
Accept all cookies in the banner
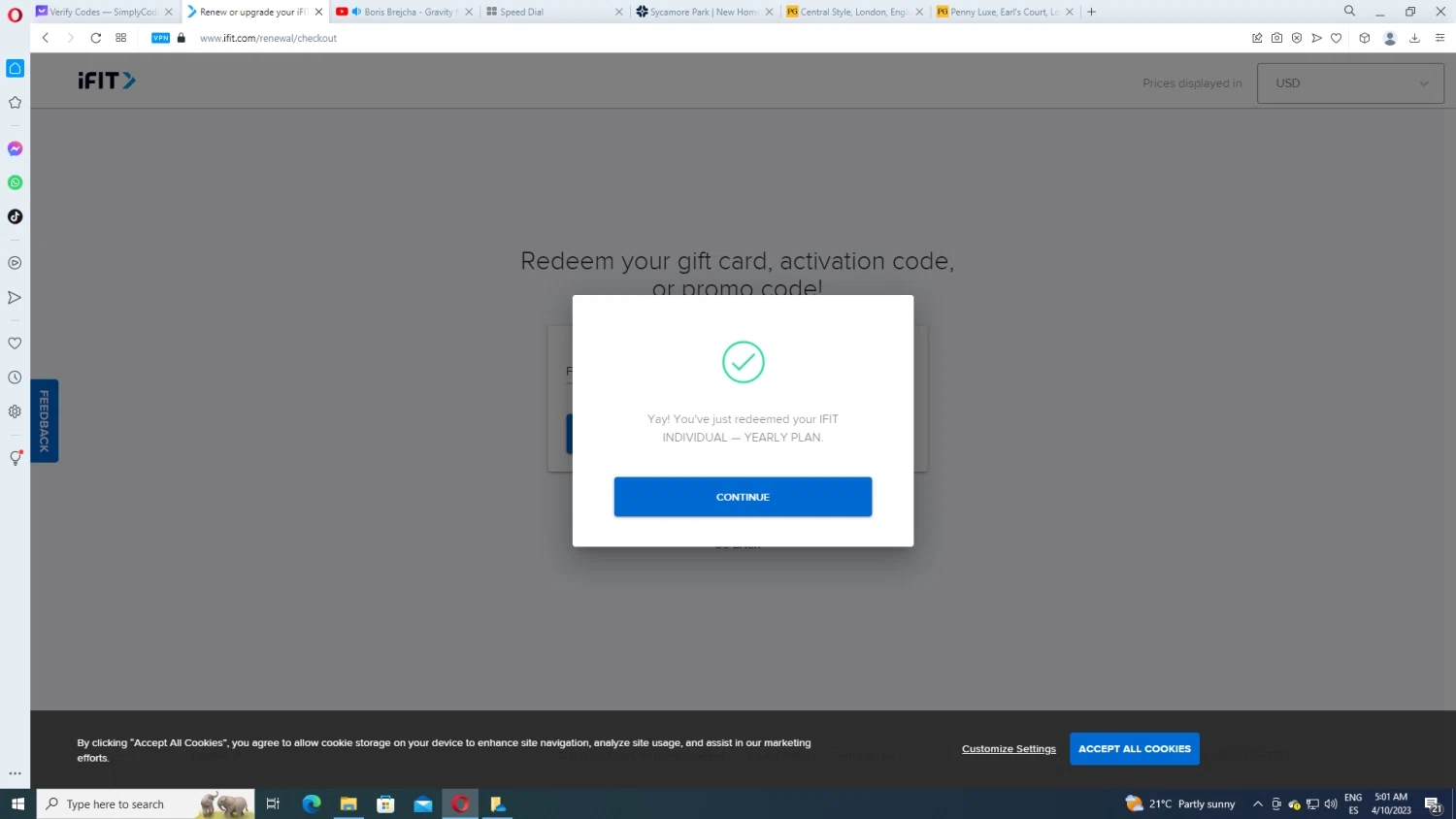pyautogui.click(x=1135, y=749)
